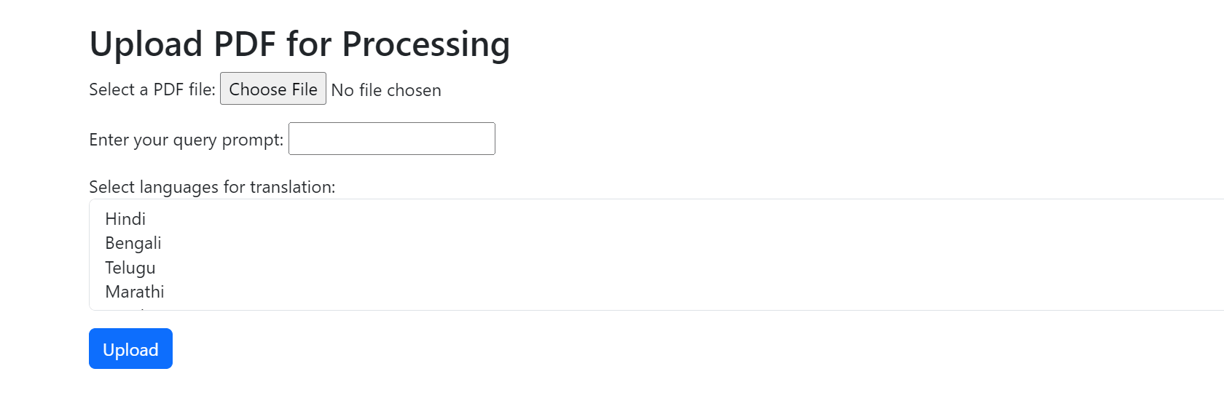This screenshot has width=1224, height=399.
Task: Click empty space right of Hindi option
Action: pyautogui.click(x=690, y=219)
